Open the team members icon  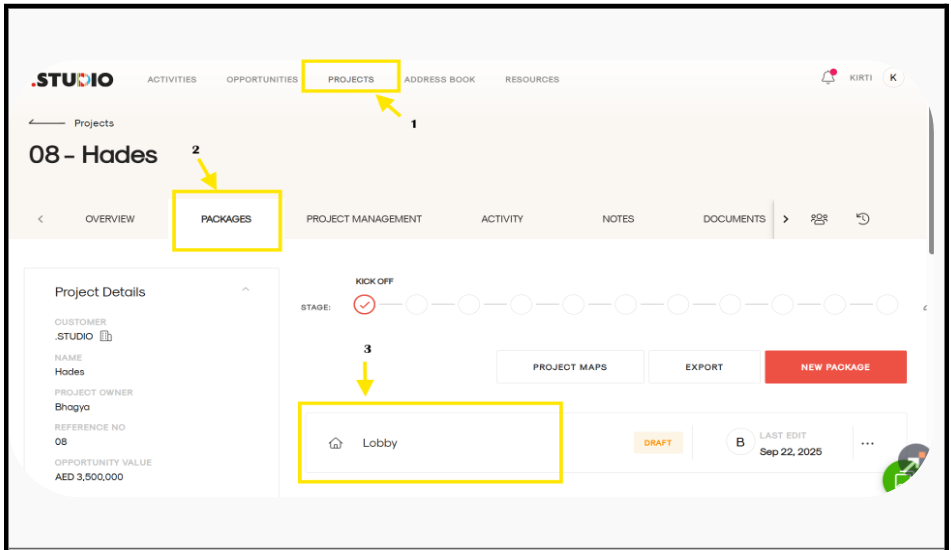click(x=819, y=219)
